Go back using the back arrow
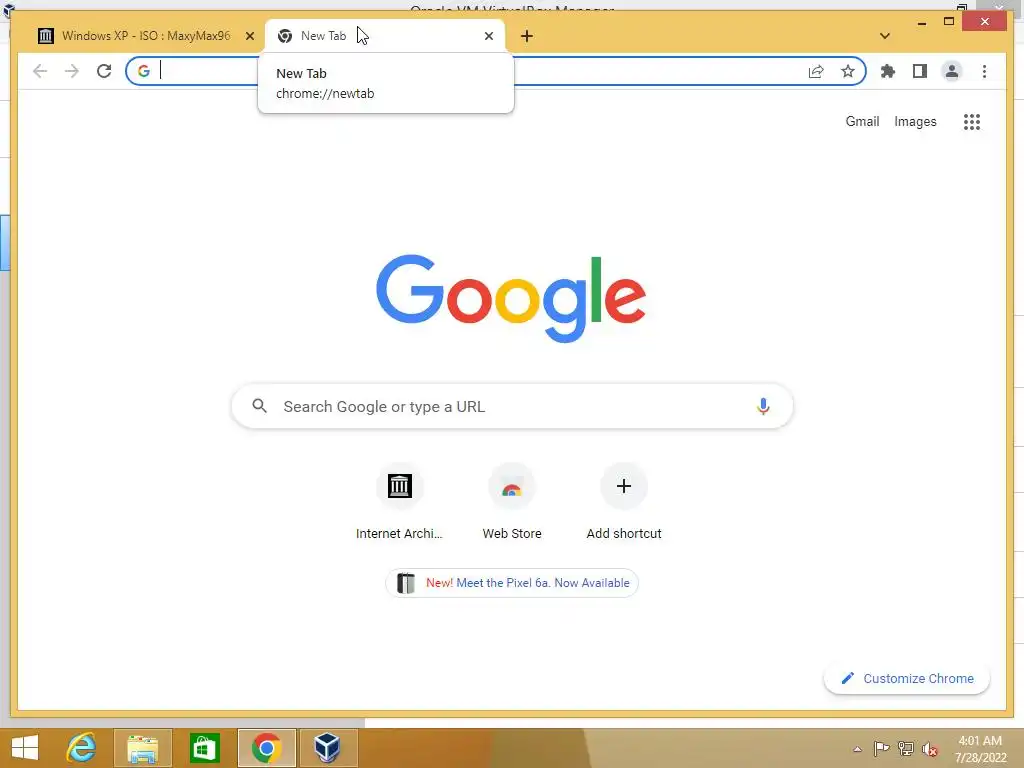Image resolution: width=1024 pixels, height=768 pixels. pyautogui.click(x=40, y=71)
